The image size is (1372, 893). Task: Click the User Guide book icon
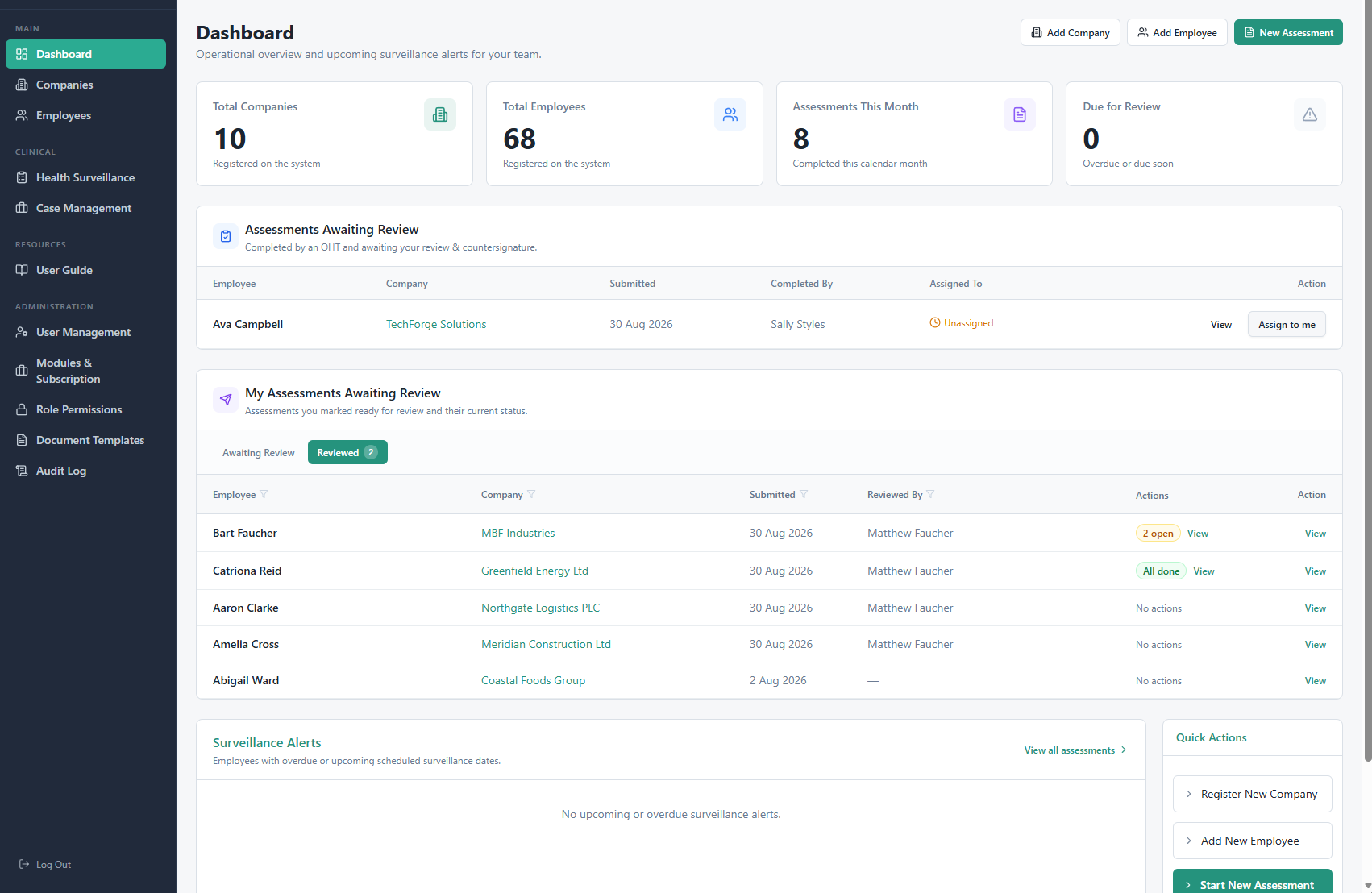(x=22, y=270)
